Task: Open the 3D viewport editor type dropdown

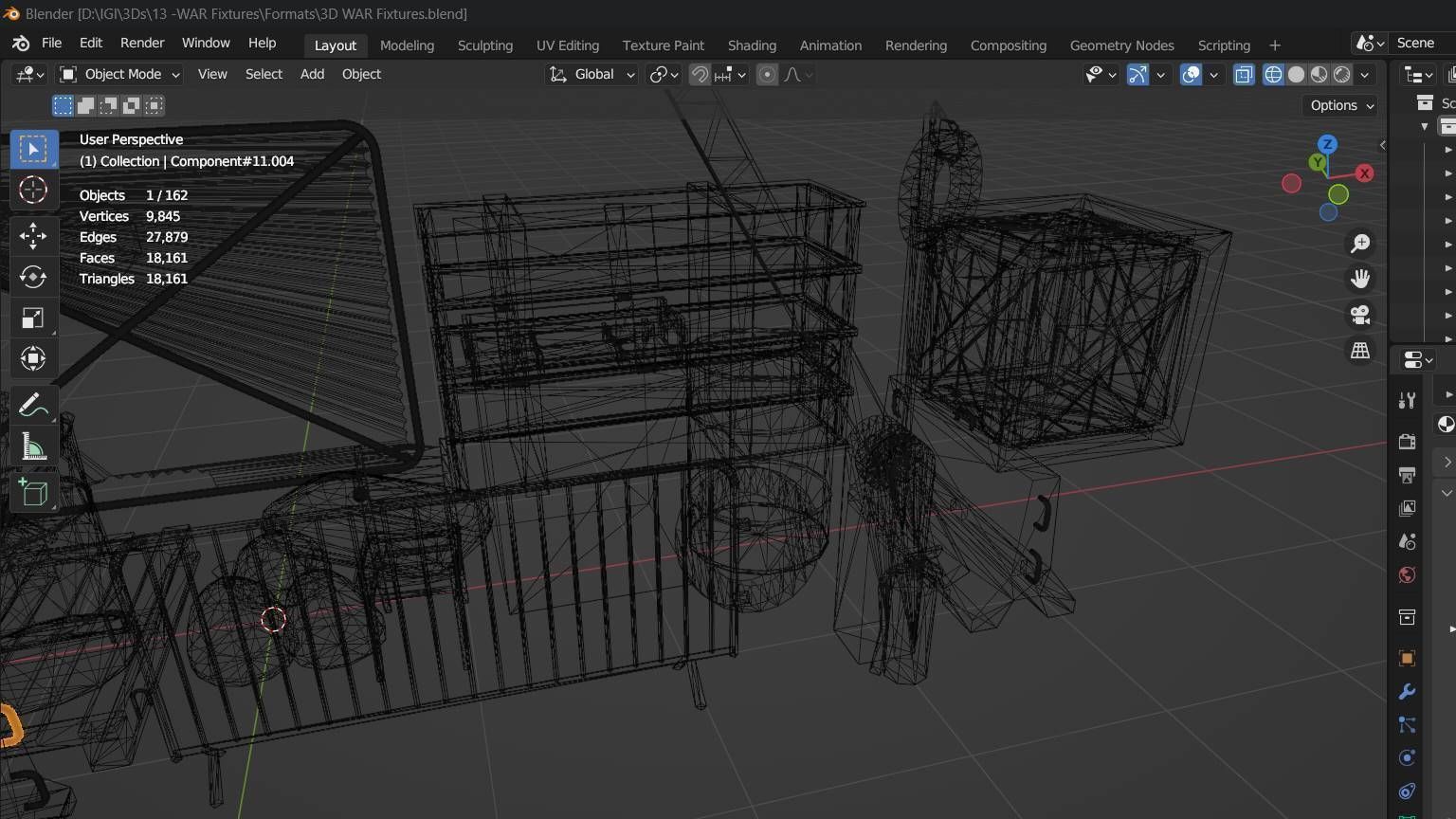Action: [x=28, y=74]
